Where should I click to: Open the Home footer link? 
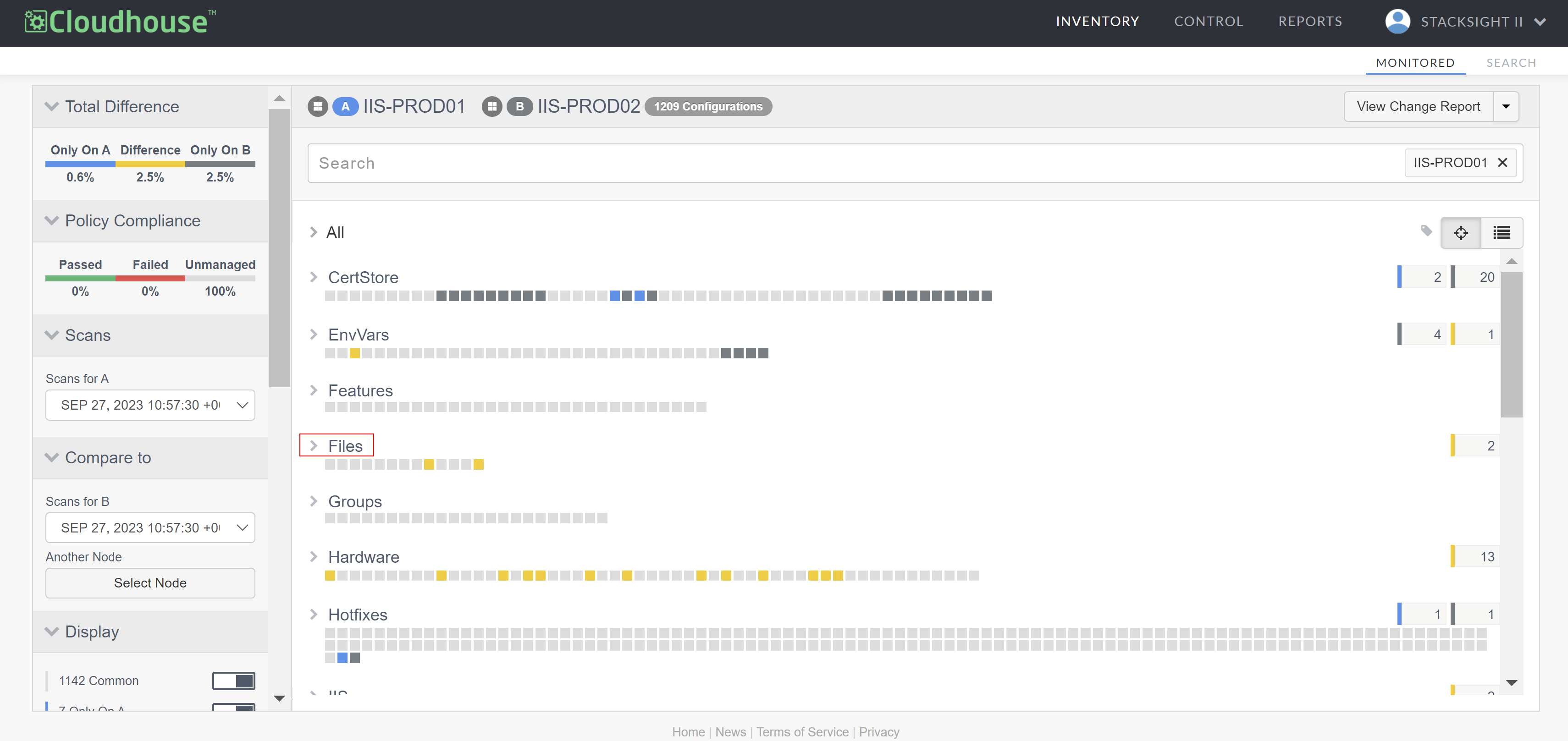689,732
